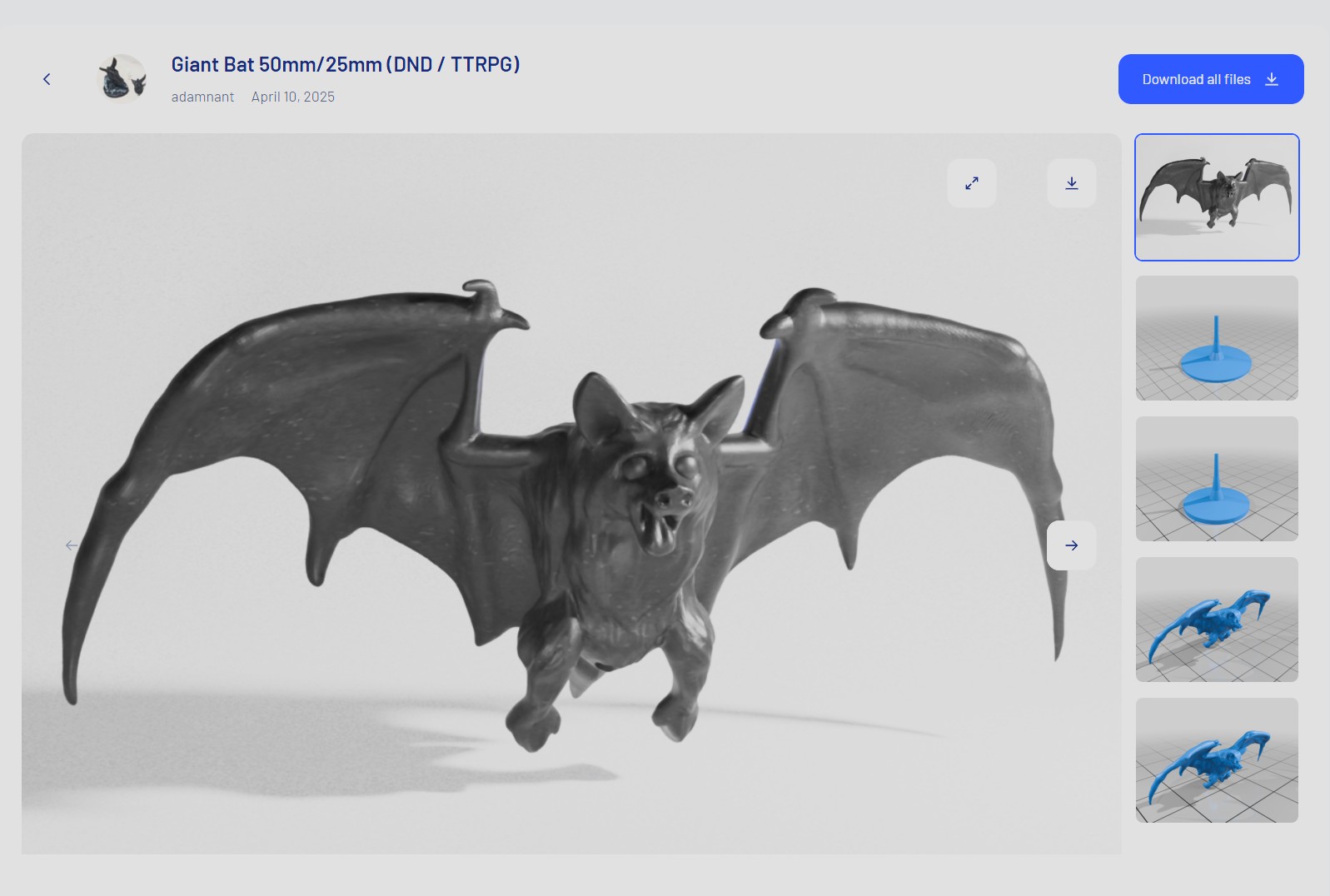This screenshot has width=1330, height=896.
Task: Download the current preview image
Action: click(x=1071, y=183)
